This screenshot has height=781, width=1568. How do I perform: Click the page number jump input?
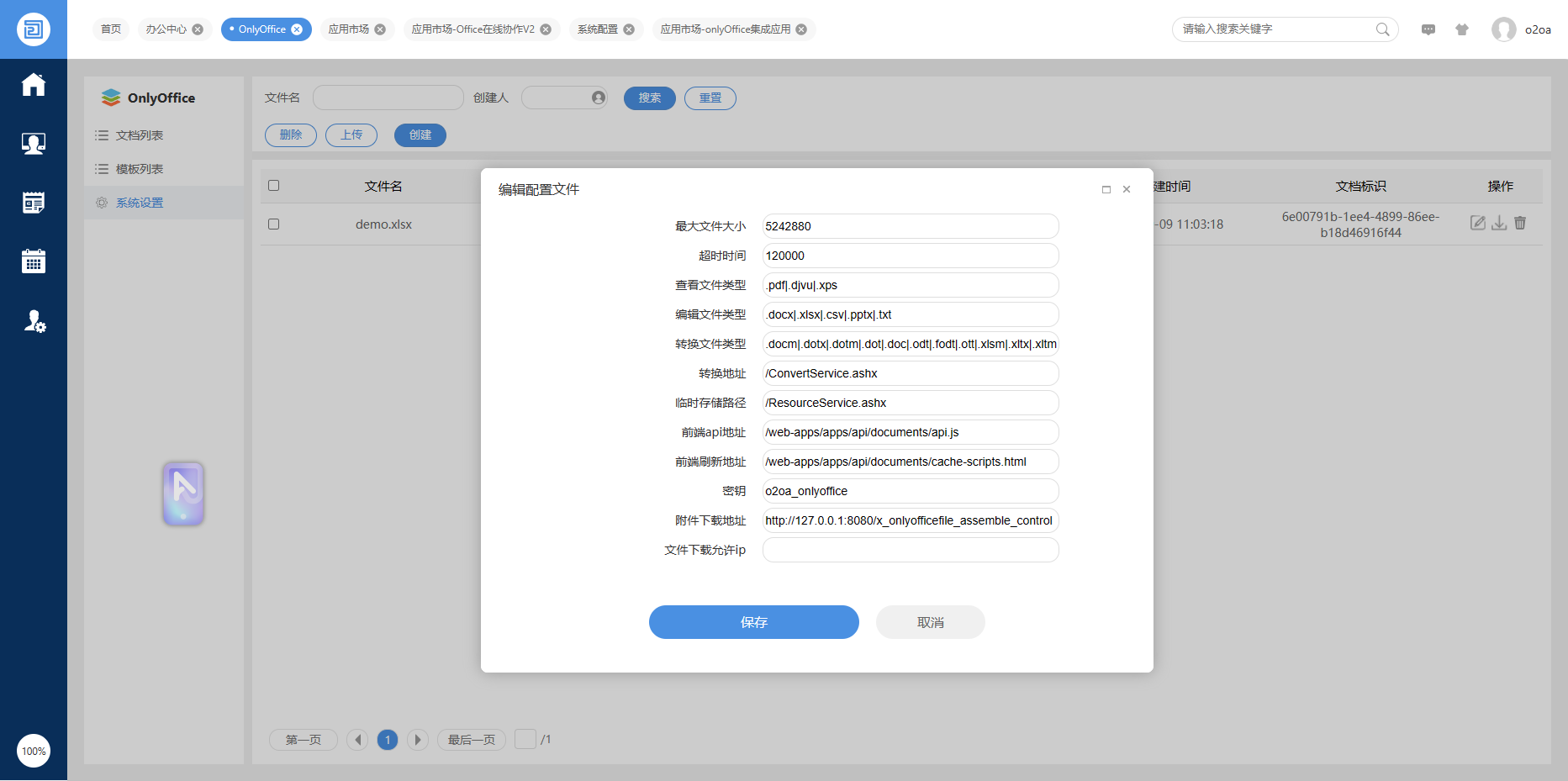point(525,739)
